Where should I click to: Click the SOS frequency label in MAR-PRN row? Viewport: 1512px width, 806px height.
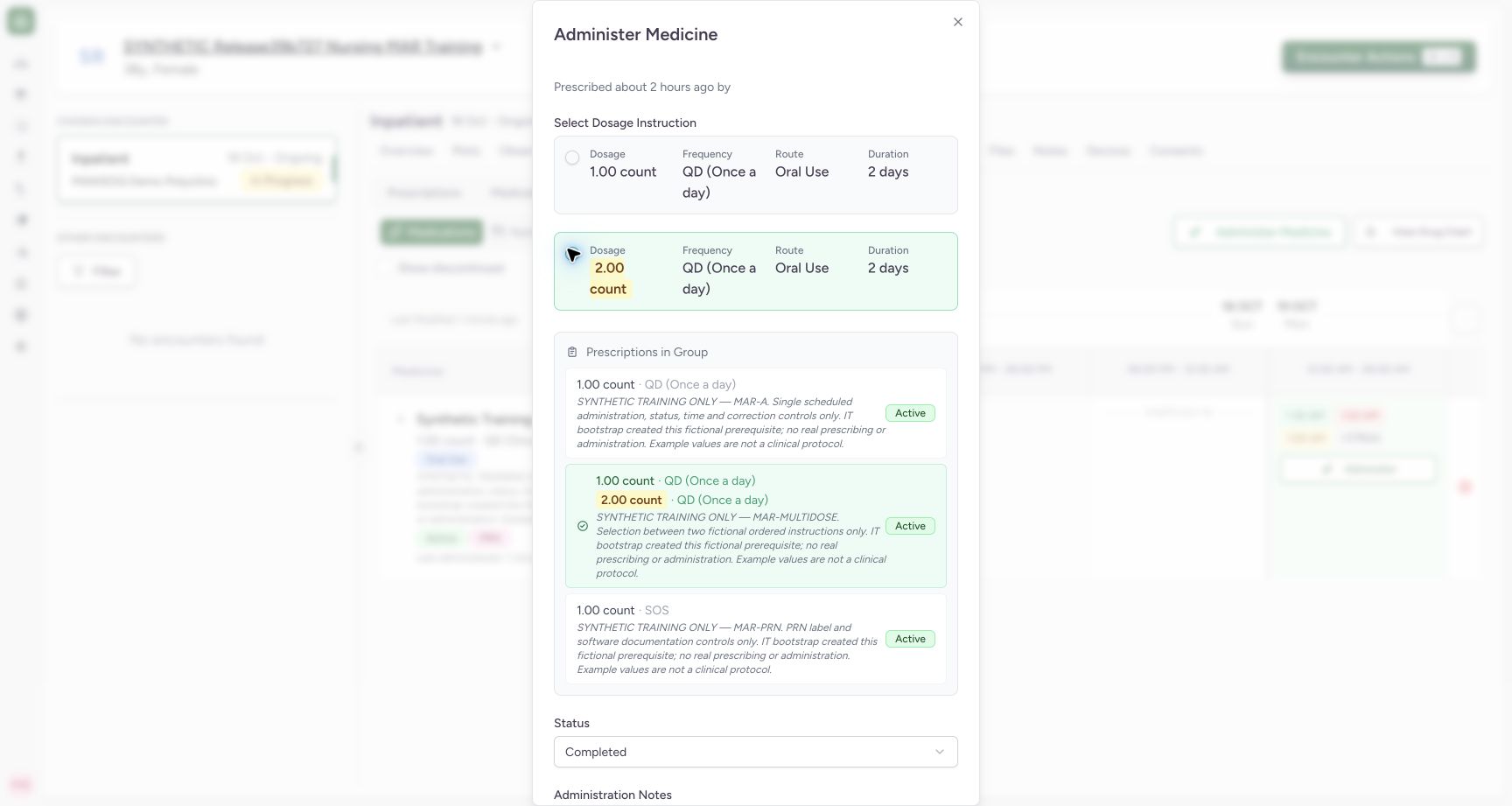(x=656, y=610)
